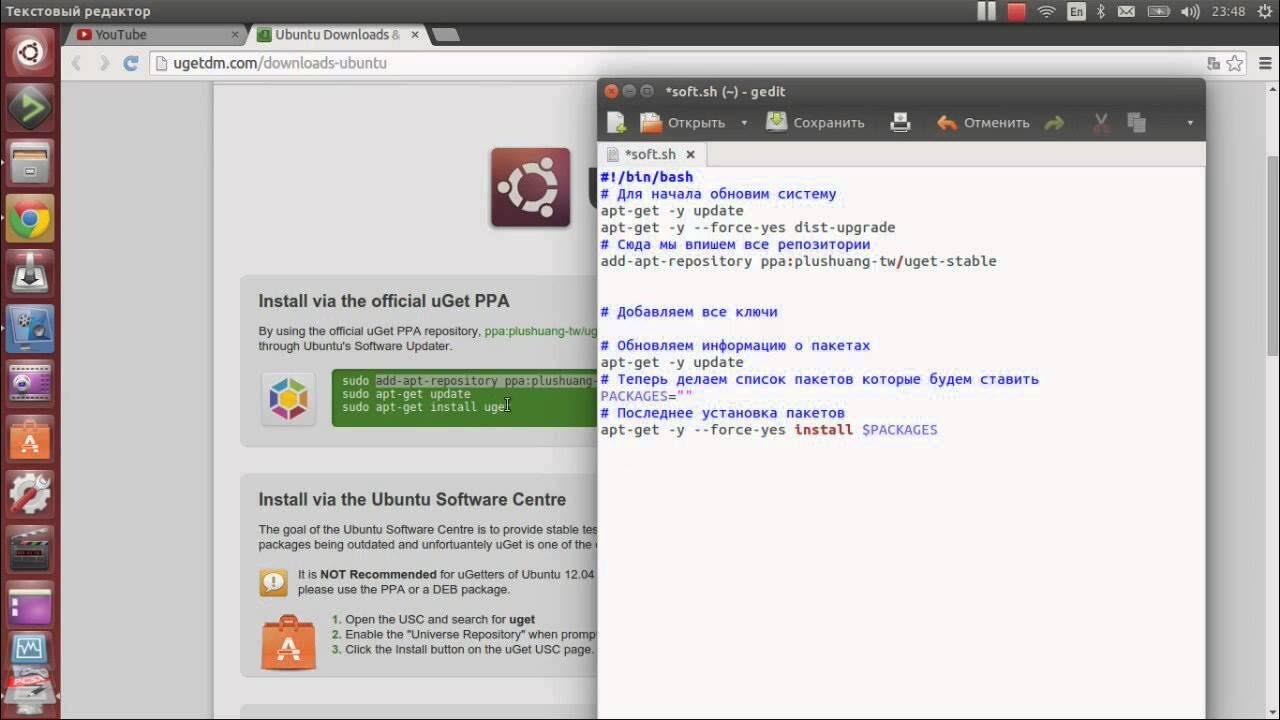Open a new Chrome tab
1280x720 pixels.
coord(446,35)
